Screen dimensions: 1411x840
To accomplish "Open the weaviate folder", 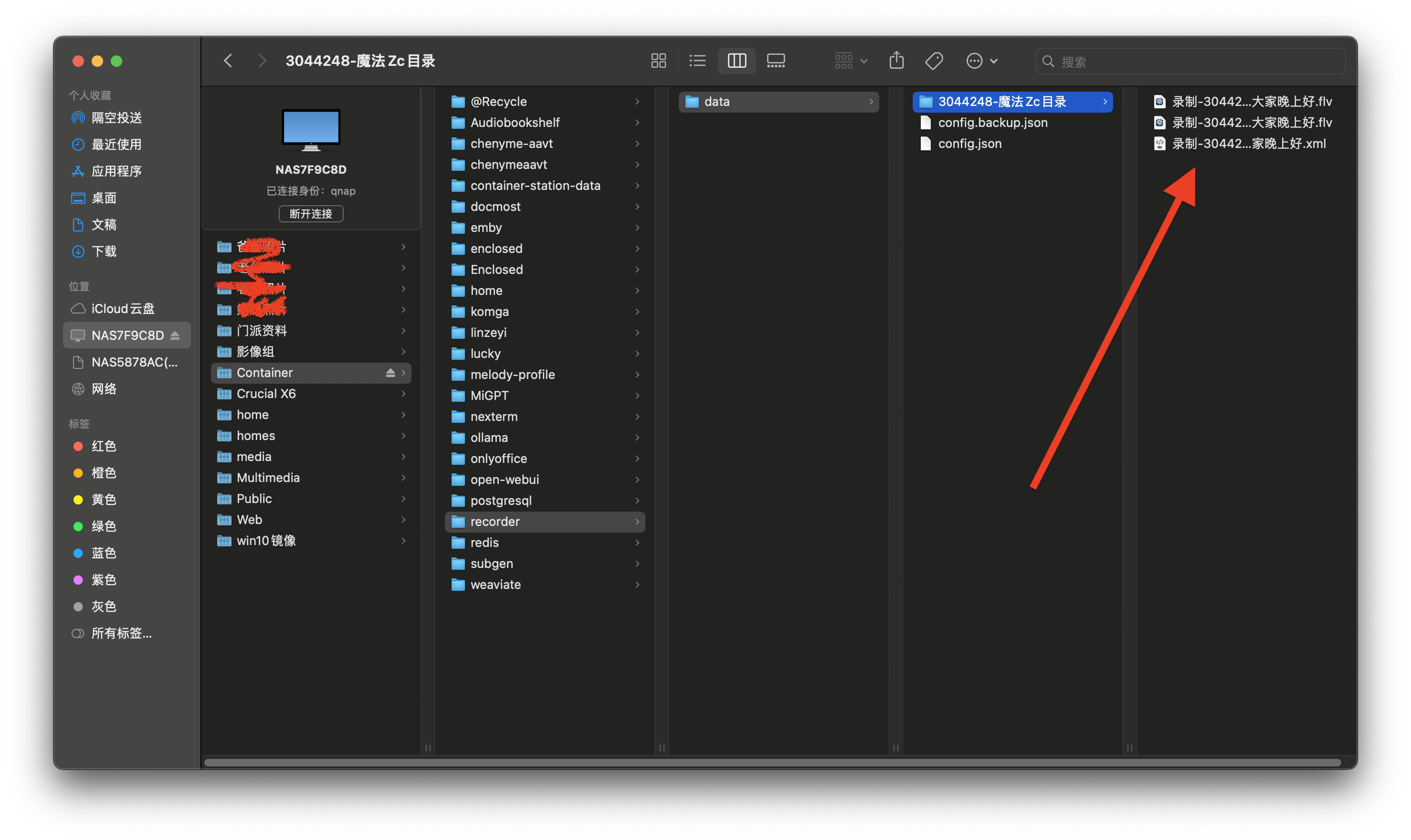I will point(545,585).
